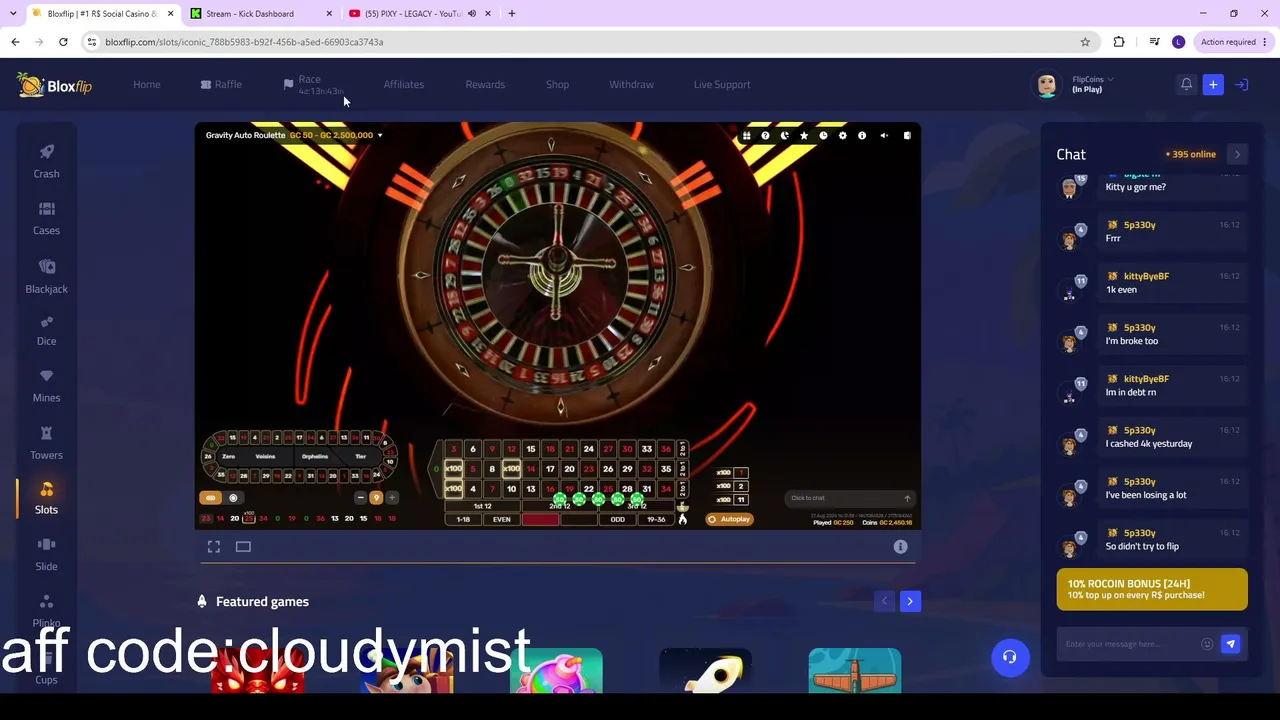1280x720 pixels.
Task: Click the chat message input field
Action: coord(1130,644)
